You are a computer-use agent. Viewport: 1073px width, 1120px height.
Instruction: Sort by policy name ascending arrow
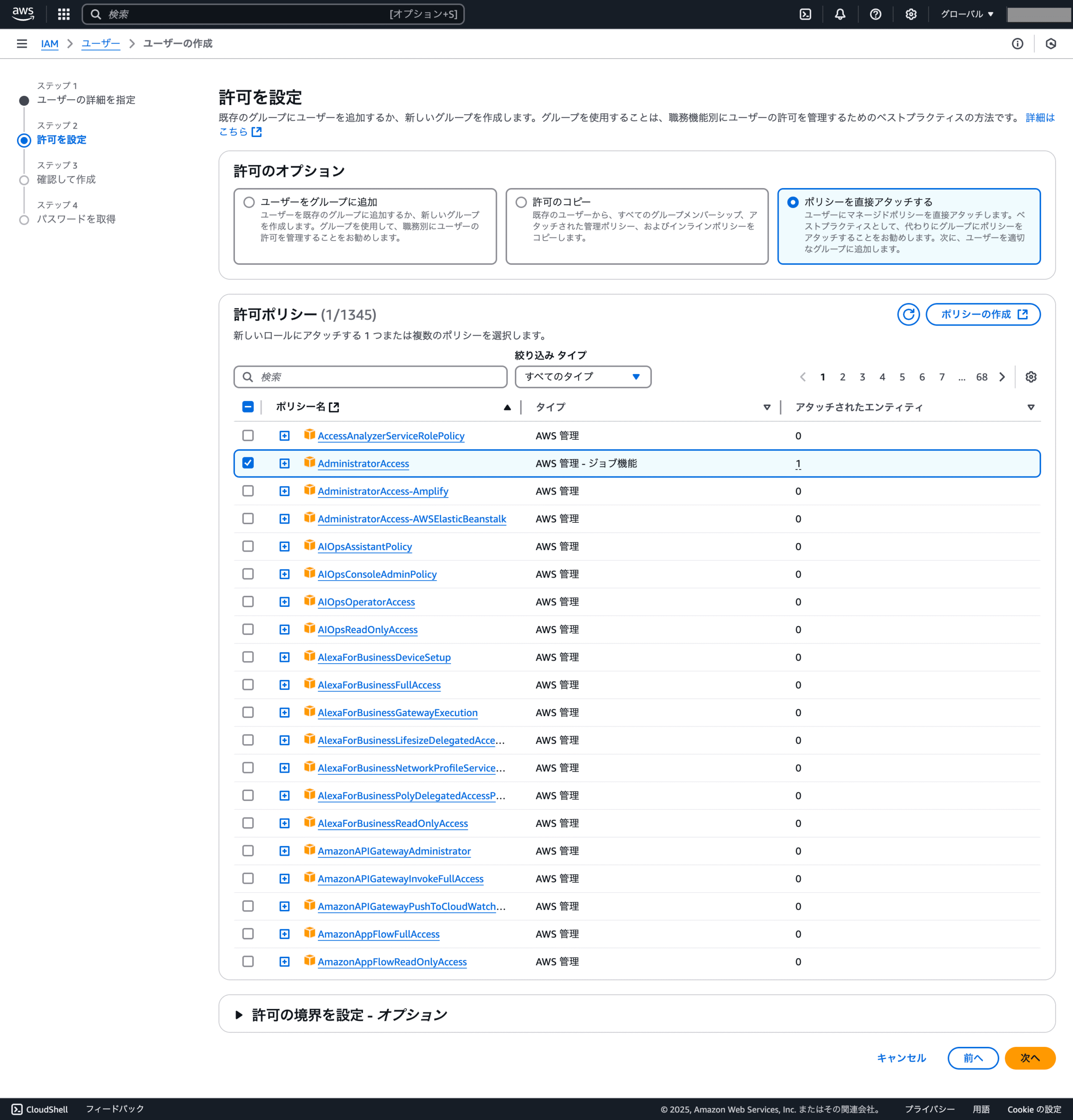[x=507, y=407]
